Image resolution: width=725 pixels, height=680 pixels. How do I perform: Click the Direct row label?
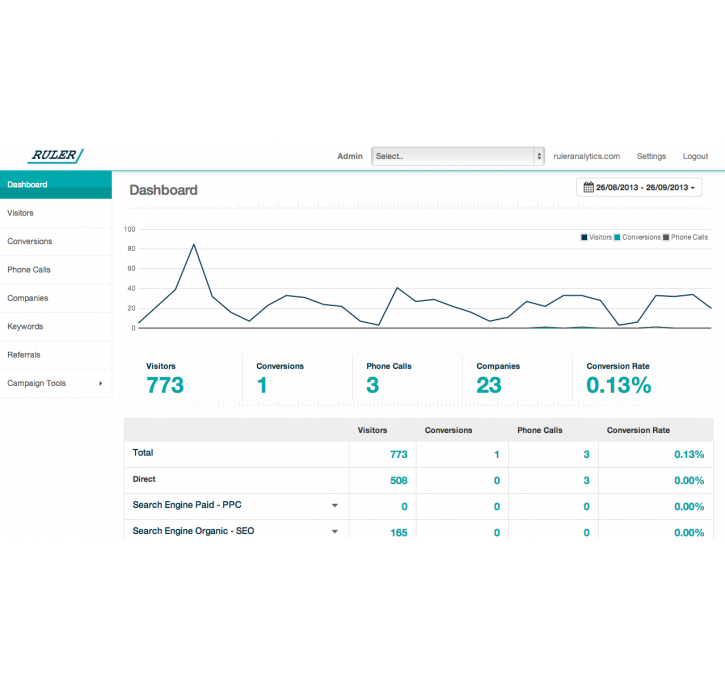(x=144, y=479)
